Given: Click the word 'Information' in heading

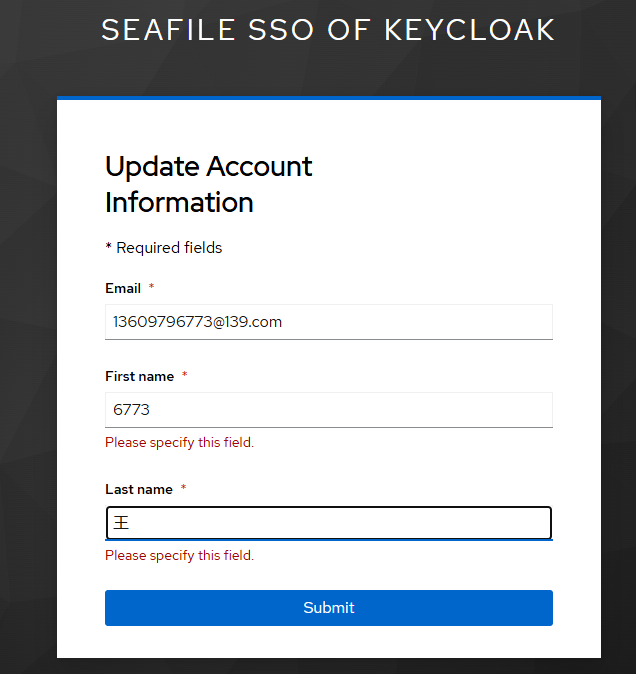Looking at the screenshot, I should click(x=179, y=202).
